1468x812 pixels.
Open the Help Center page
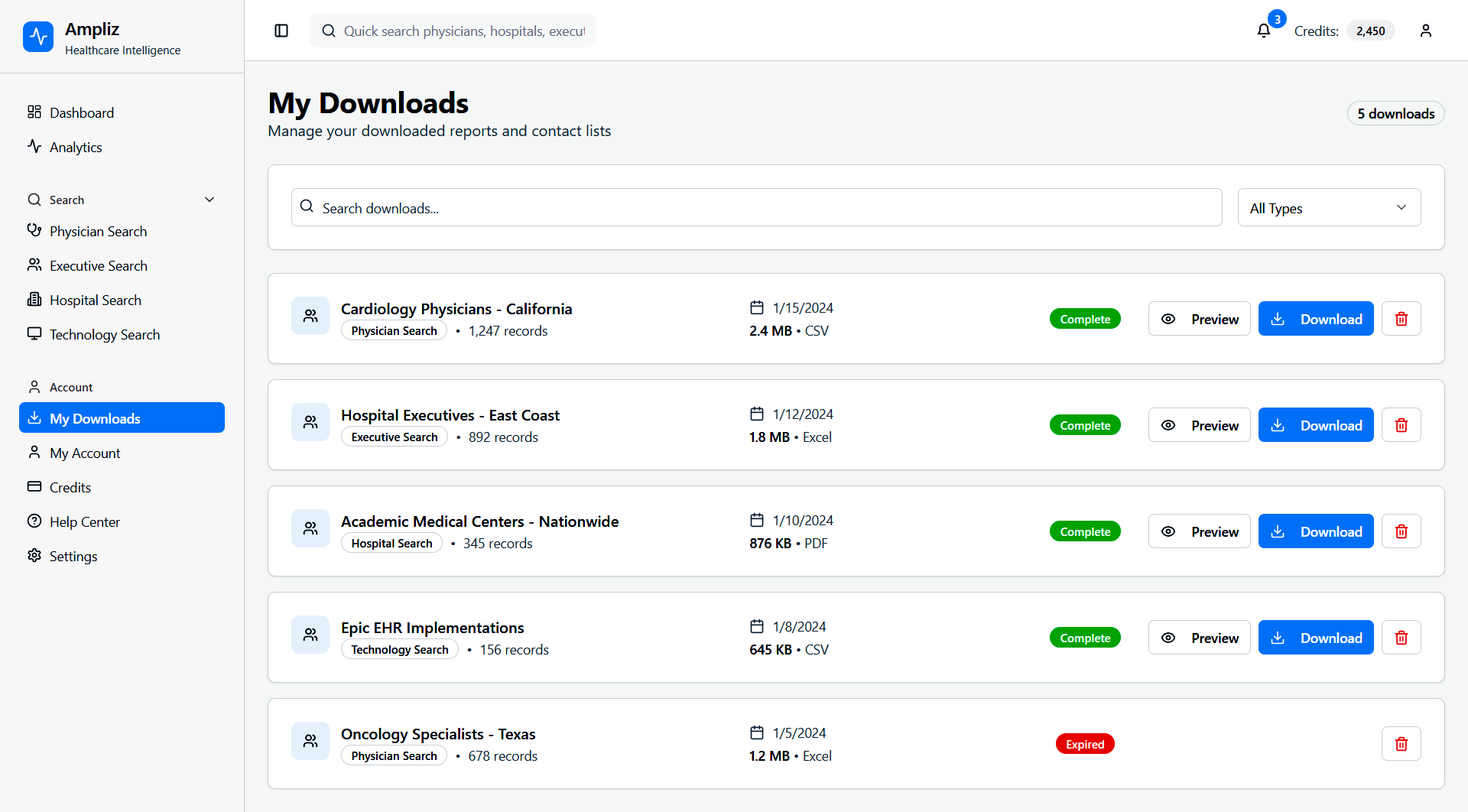pos(84,522)
